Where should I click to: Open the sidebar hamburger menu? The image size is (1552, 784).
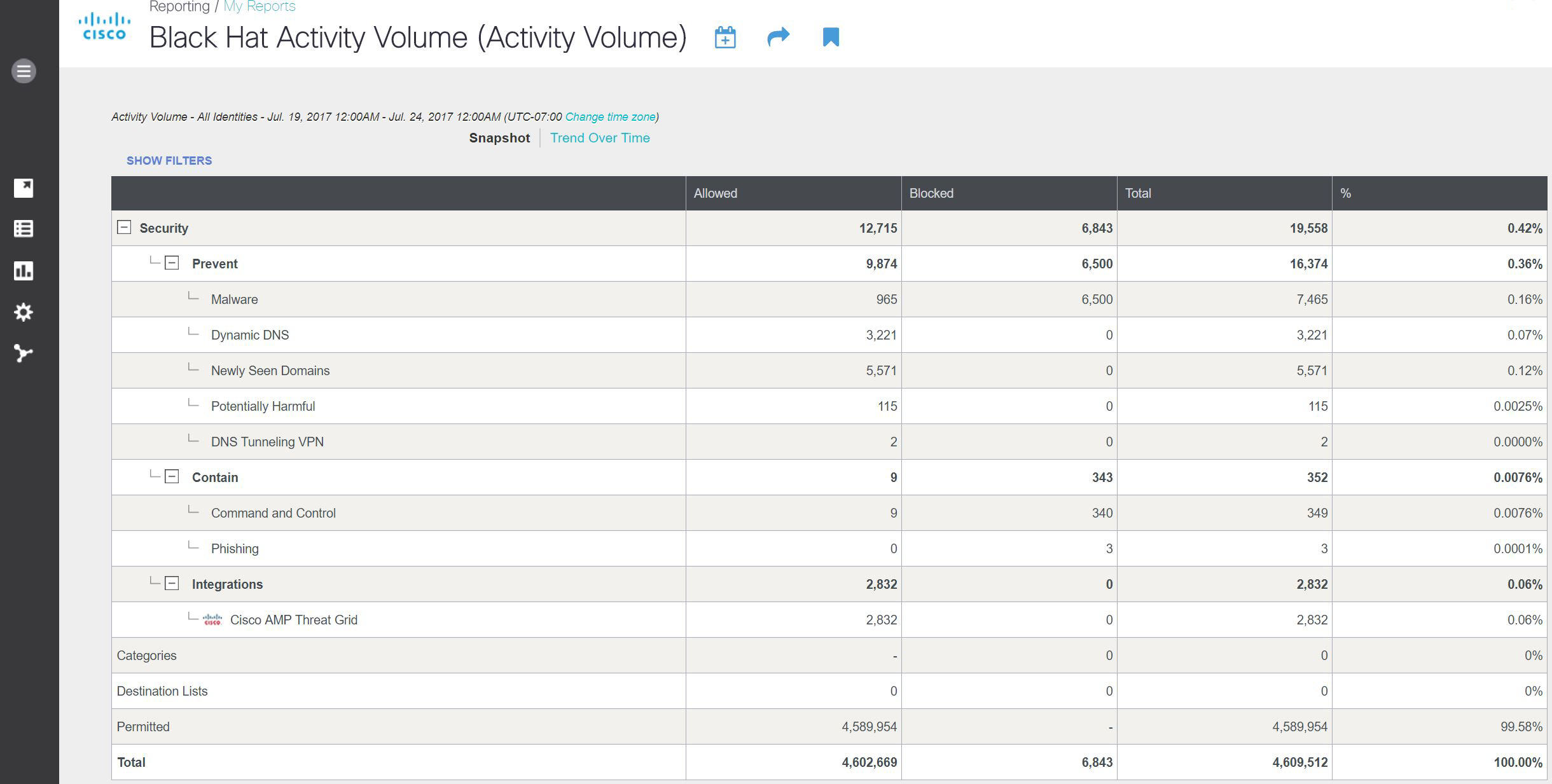click(24, 71)
